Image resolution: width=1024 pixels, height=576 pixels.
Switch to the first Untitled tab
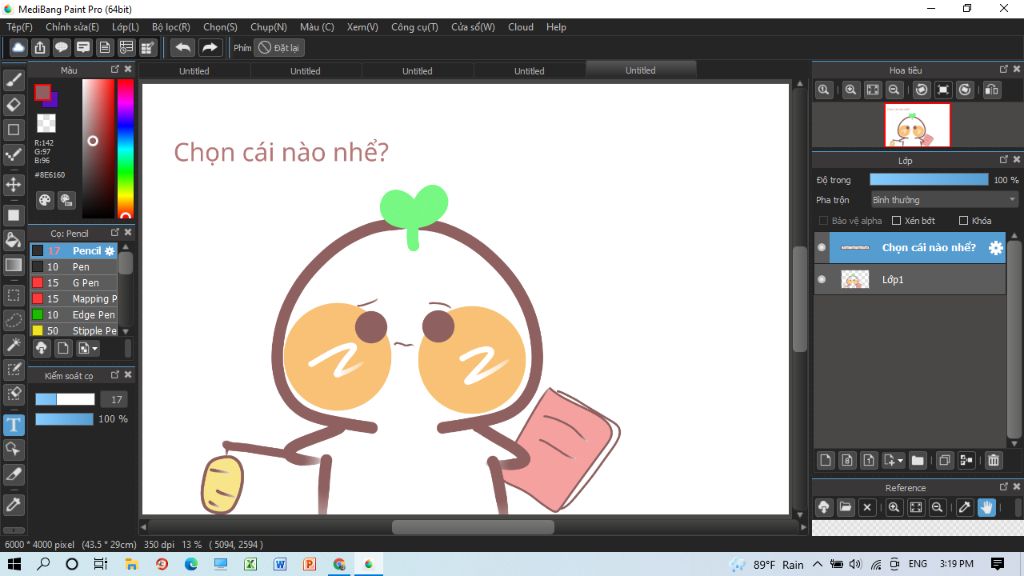pos(194,71)
